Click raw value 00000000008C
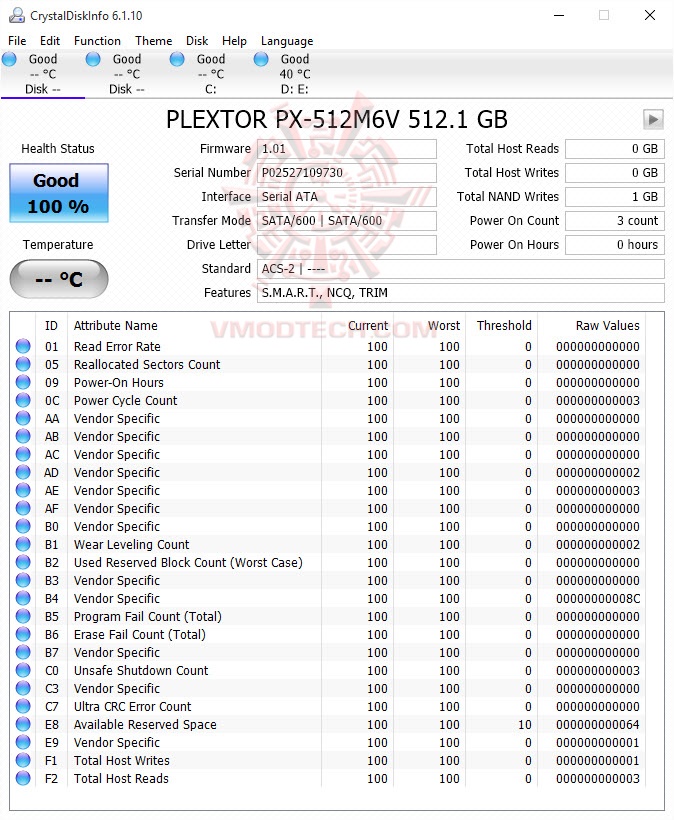The height and width of the screenshot is (820, 674). pyautogui.click(x=598, y=598)
